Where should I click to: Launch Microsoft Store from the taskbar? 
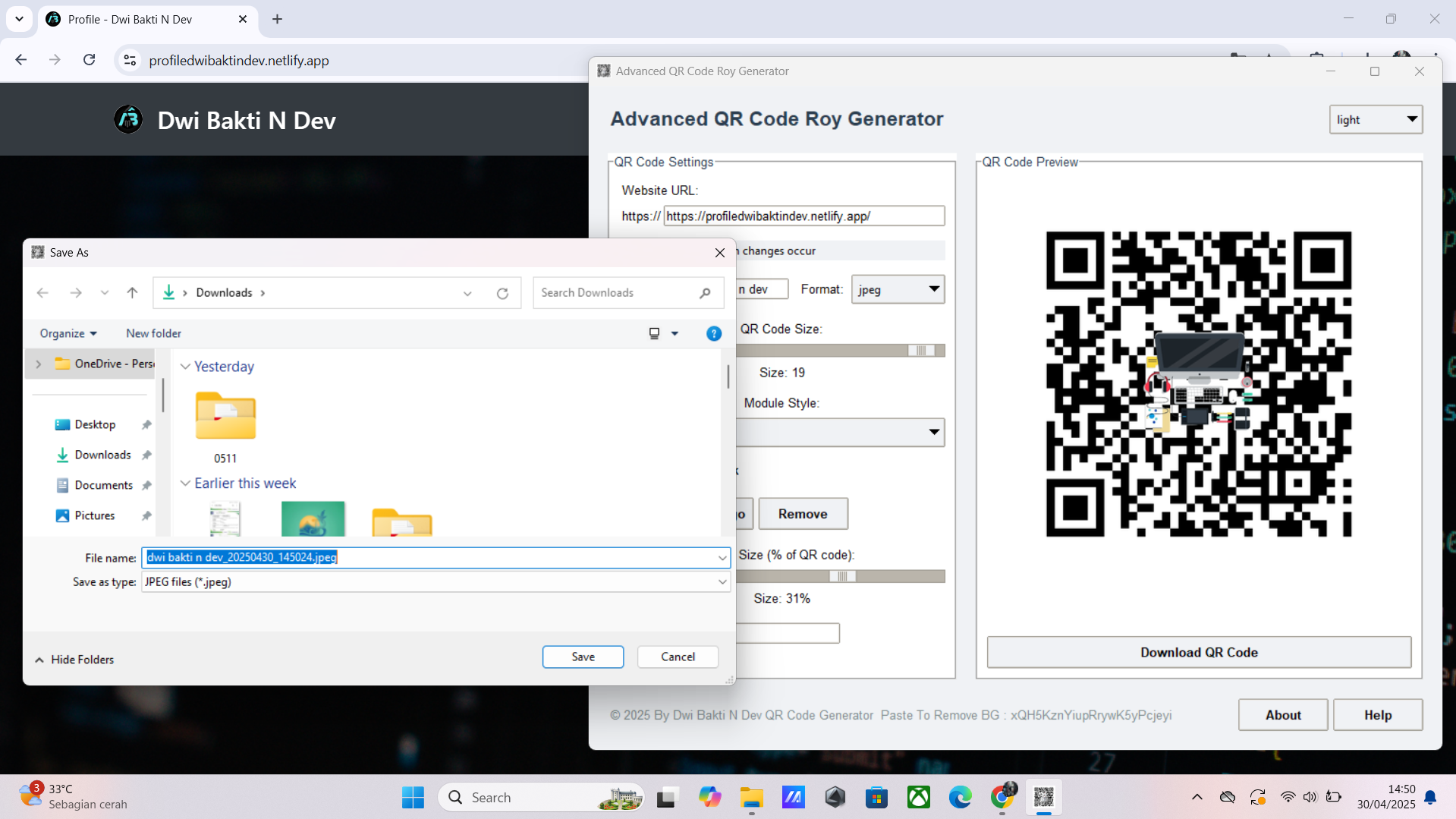[x=877, y=798]
